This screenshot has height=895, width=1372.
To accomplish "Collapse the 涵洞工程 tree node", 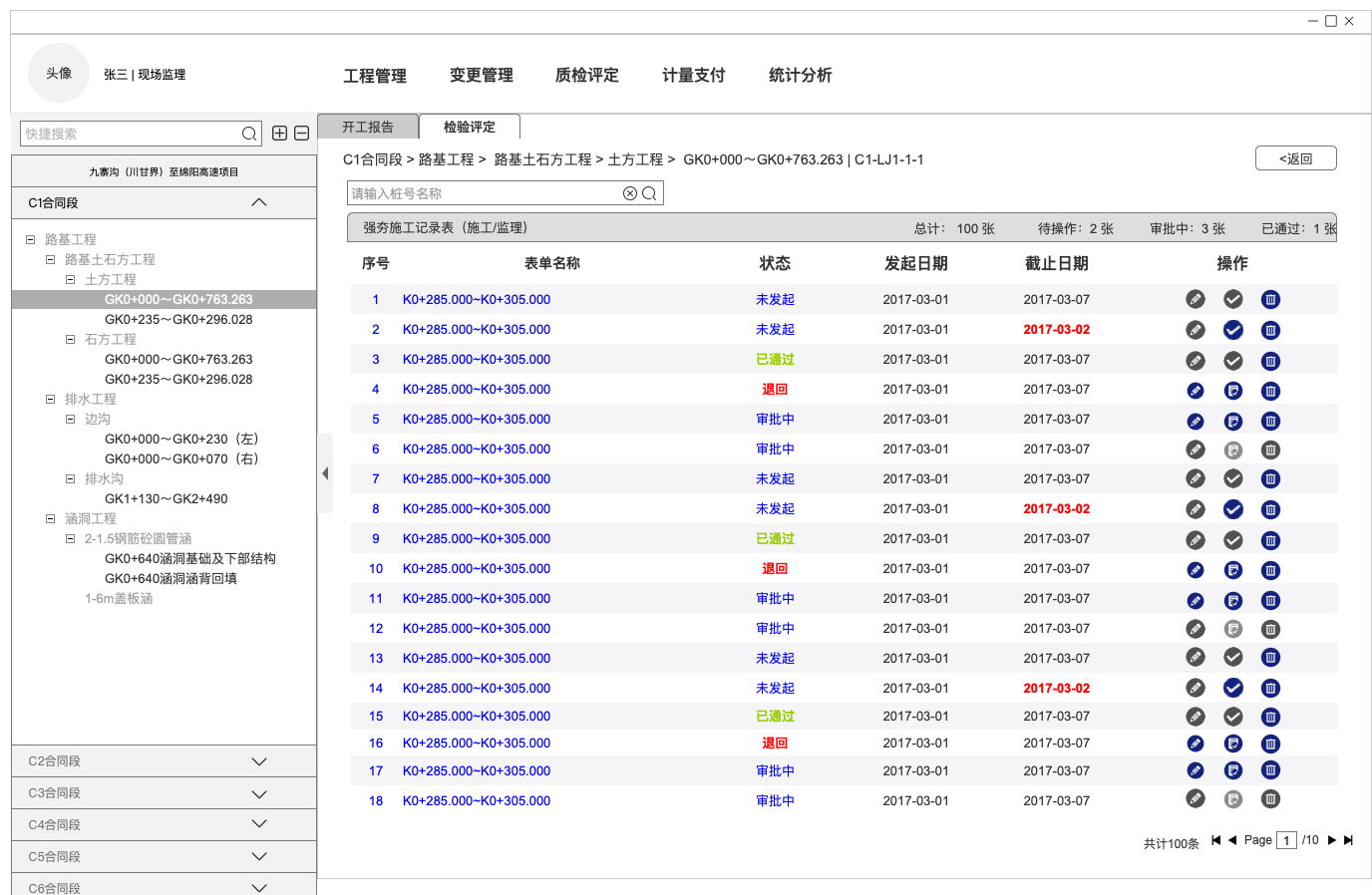I will pyautogui.click(x=50, y=518).
